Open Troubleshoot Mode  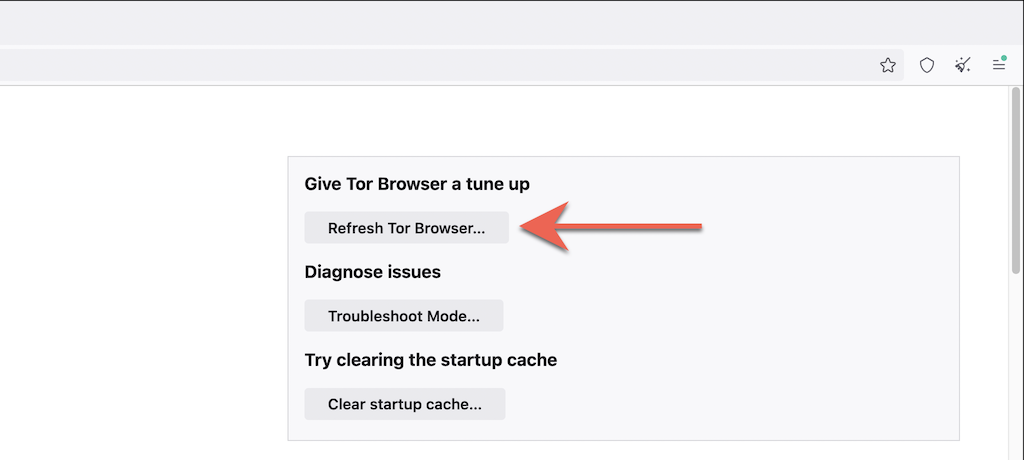403,316
